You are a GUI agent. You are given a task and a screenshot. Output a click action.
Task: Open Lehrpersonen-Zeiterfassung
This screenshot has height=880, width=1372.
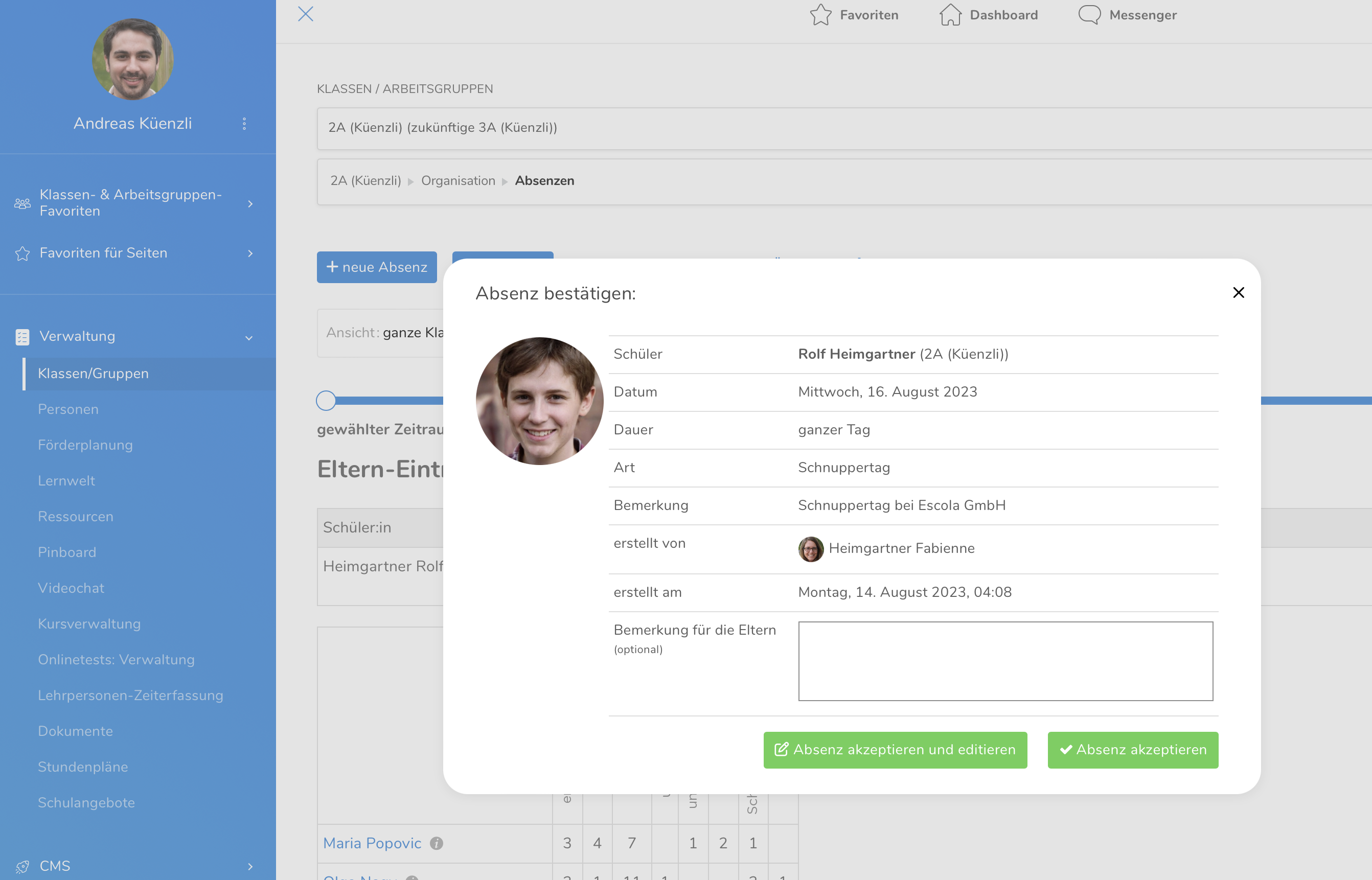pyautogui.click(x=130, y=696)
